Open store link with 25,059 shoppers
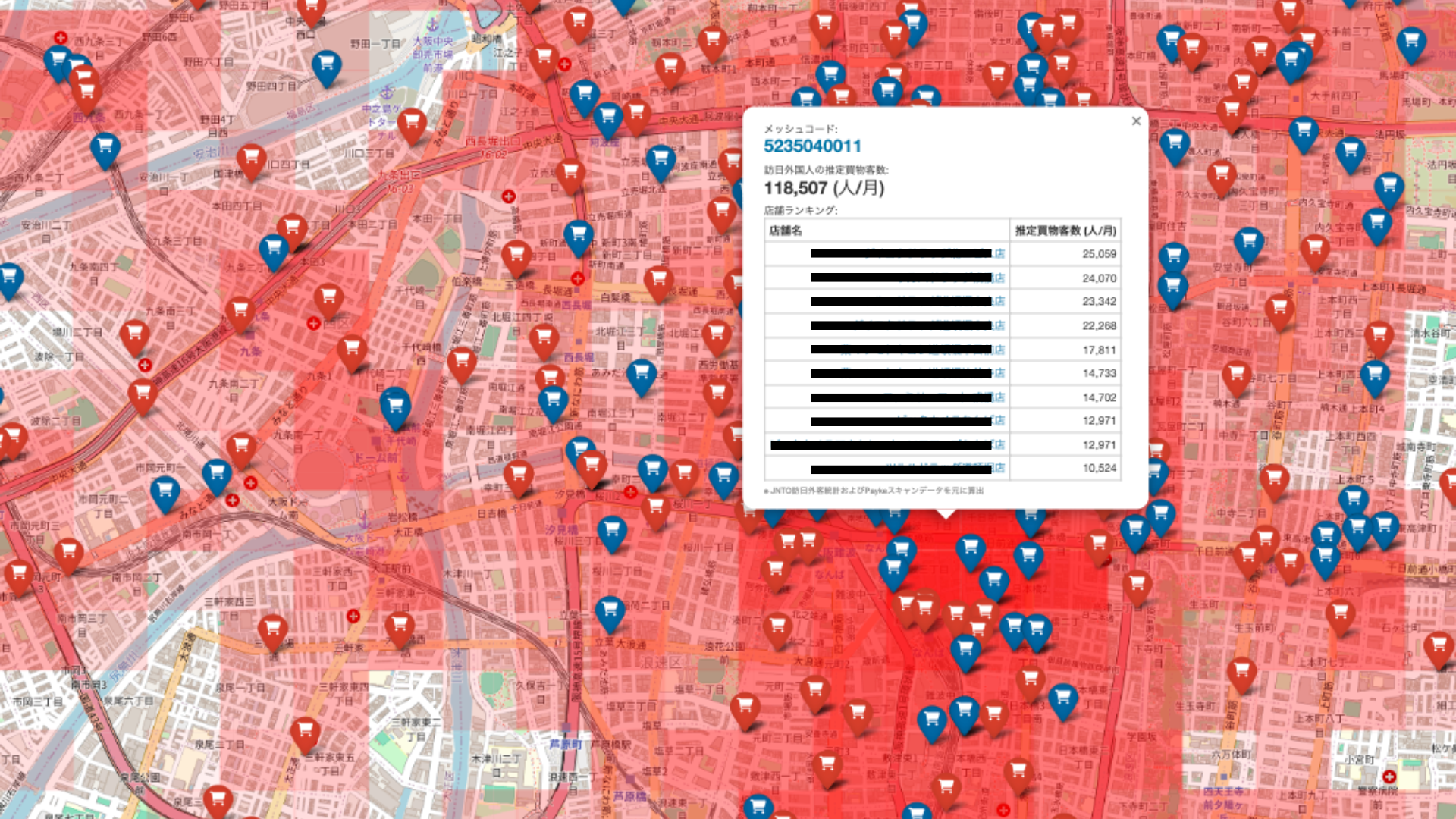This screenshot has height=819, width=1456. coord(999,254)
